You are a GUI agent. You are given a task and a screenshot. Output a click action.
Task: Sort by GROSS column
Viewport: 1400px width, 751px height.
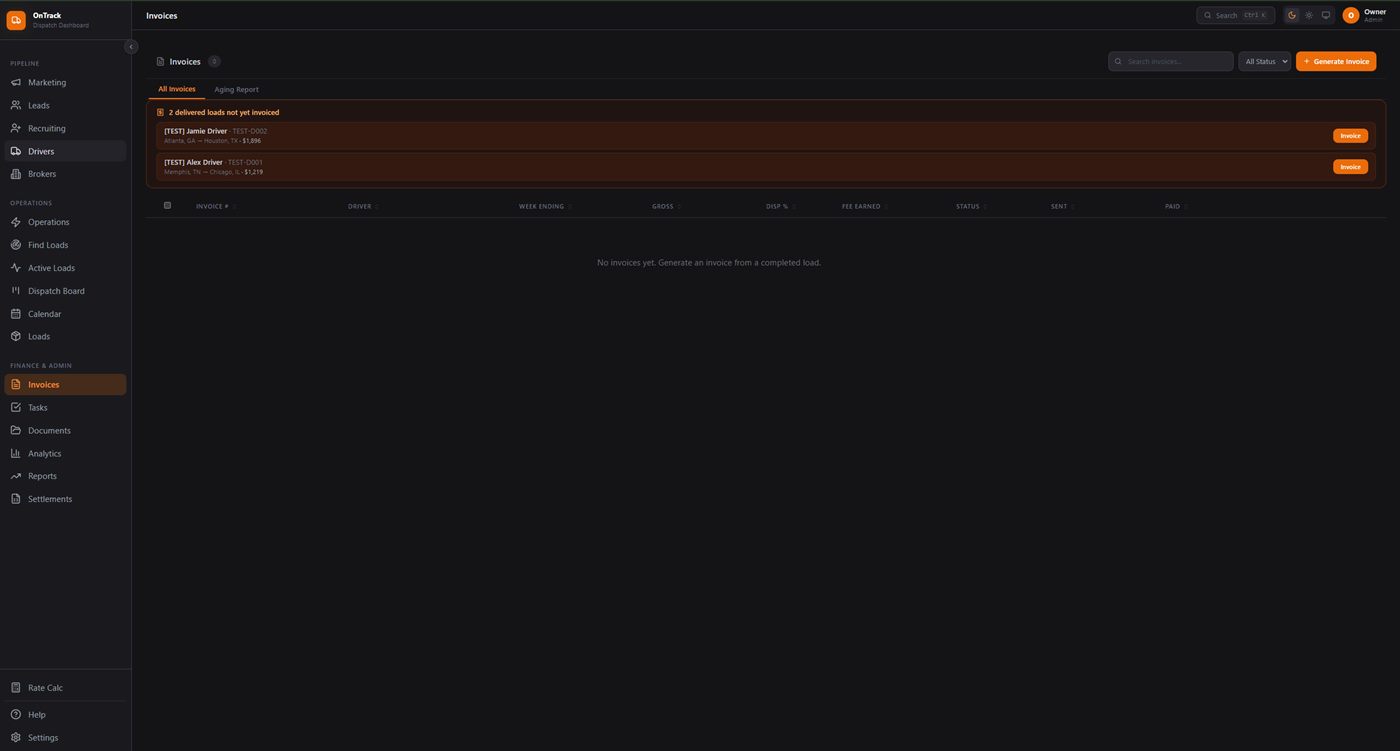[x=666, y=206]
